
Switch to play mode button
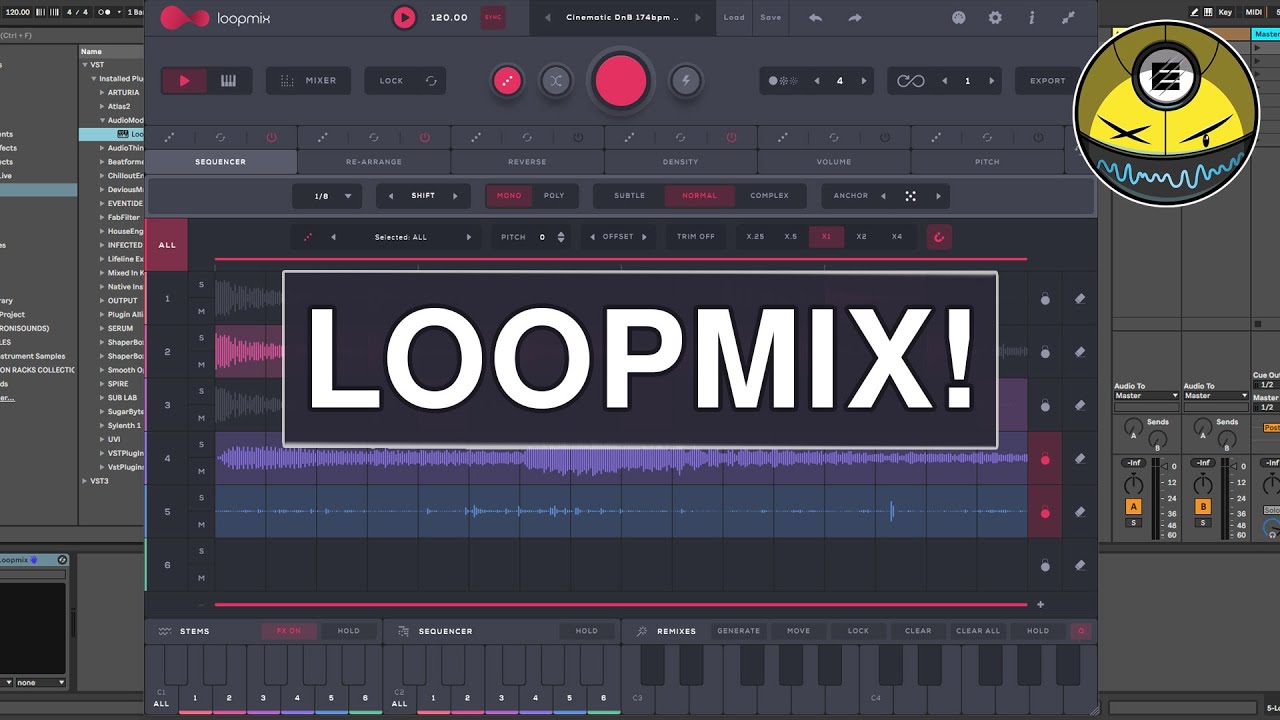(184, 81)
